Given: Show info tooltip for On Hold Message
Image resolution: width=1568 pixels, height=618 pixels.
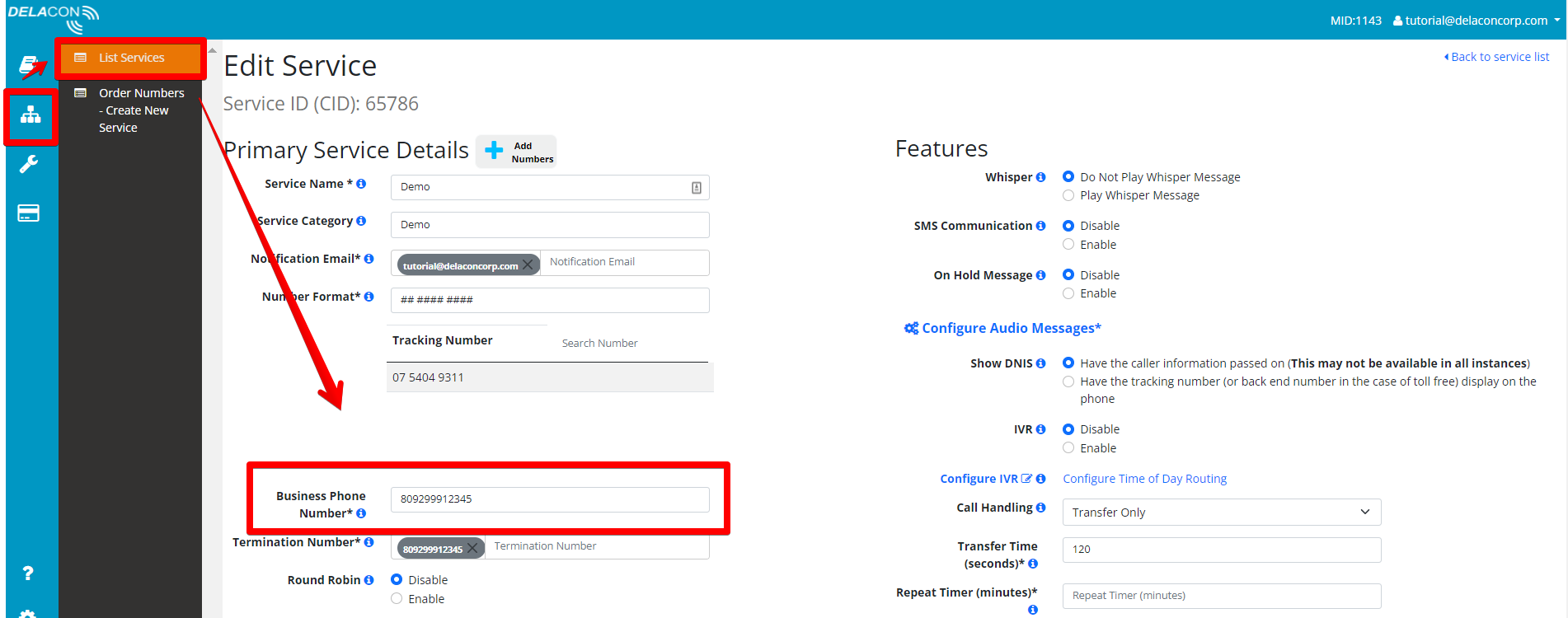Looking at the screenshot, I should coord(1040,275).
